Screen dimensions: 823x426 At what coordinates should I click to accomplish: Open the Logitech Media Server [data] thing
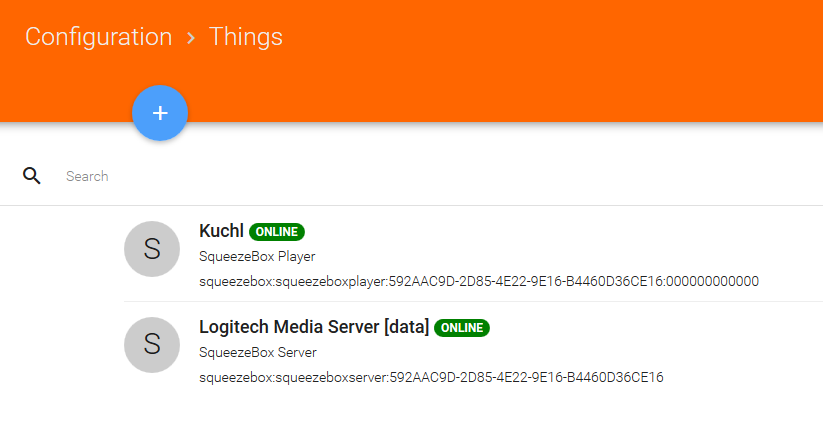point(473,350)
